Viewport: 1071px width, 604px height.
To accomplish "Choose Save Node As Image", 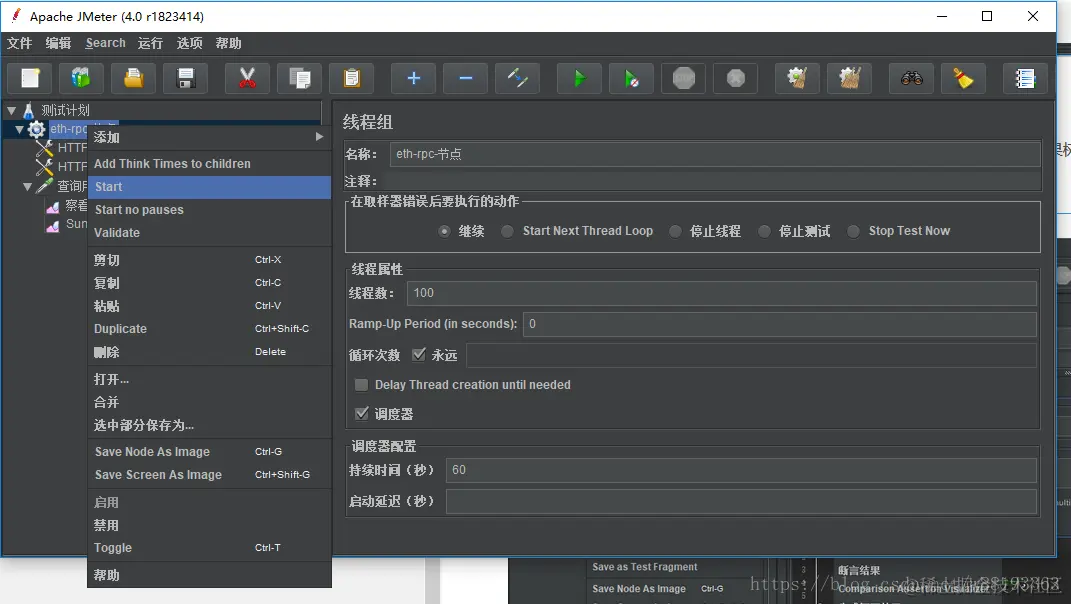I will (209, 452).
